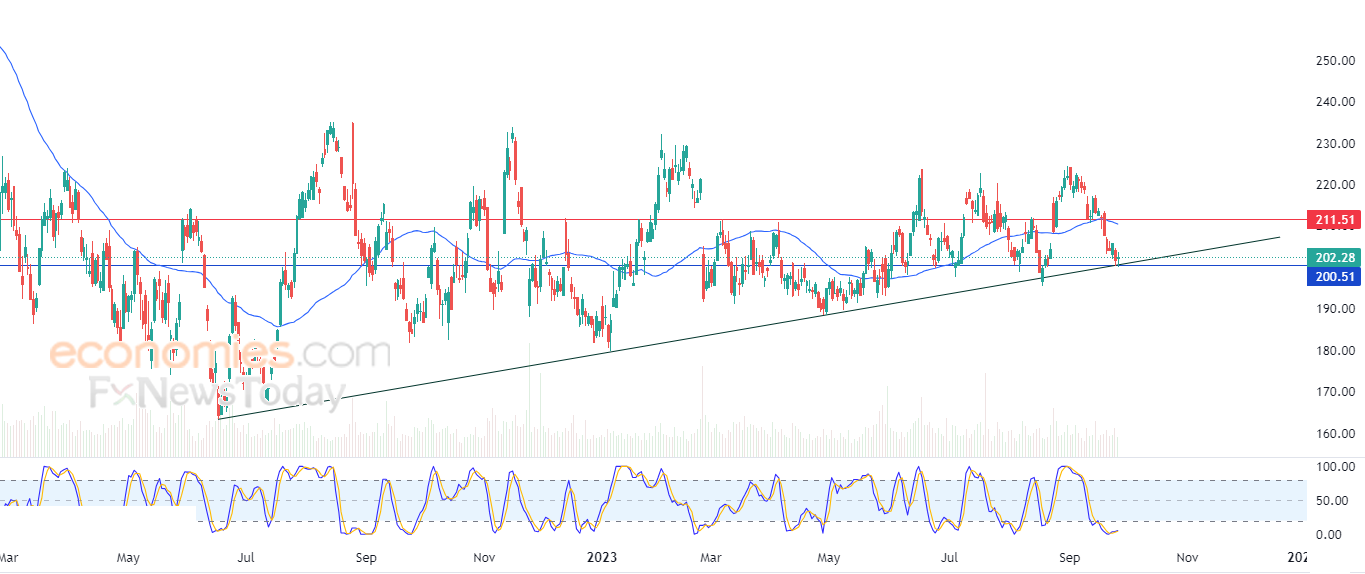Click the 180.00 price axis value
1365x574 pixels.
click(x=1336, y=351)
